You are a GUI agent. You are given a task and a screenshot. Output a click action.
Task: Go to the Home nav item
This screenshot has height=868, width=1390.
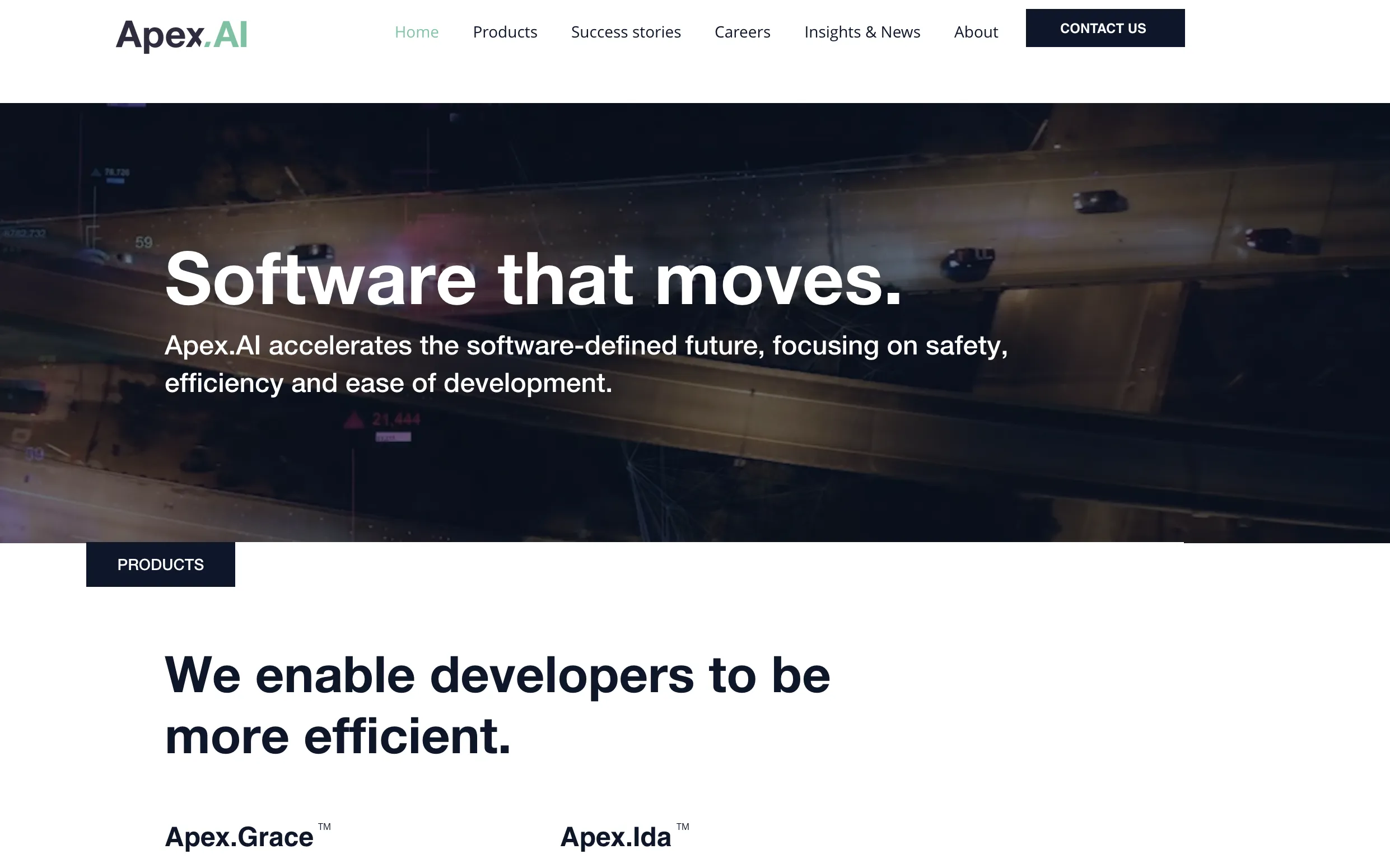(416, 32)
